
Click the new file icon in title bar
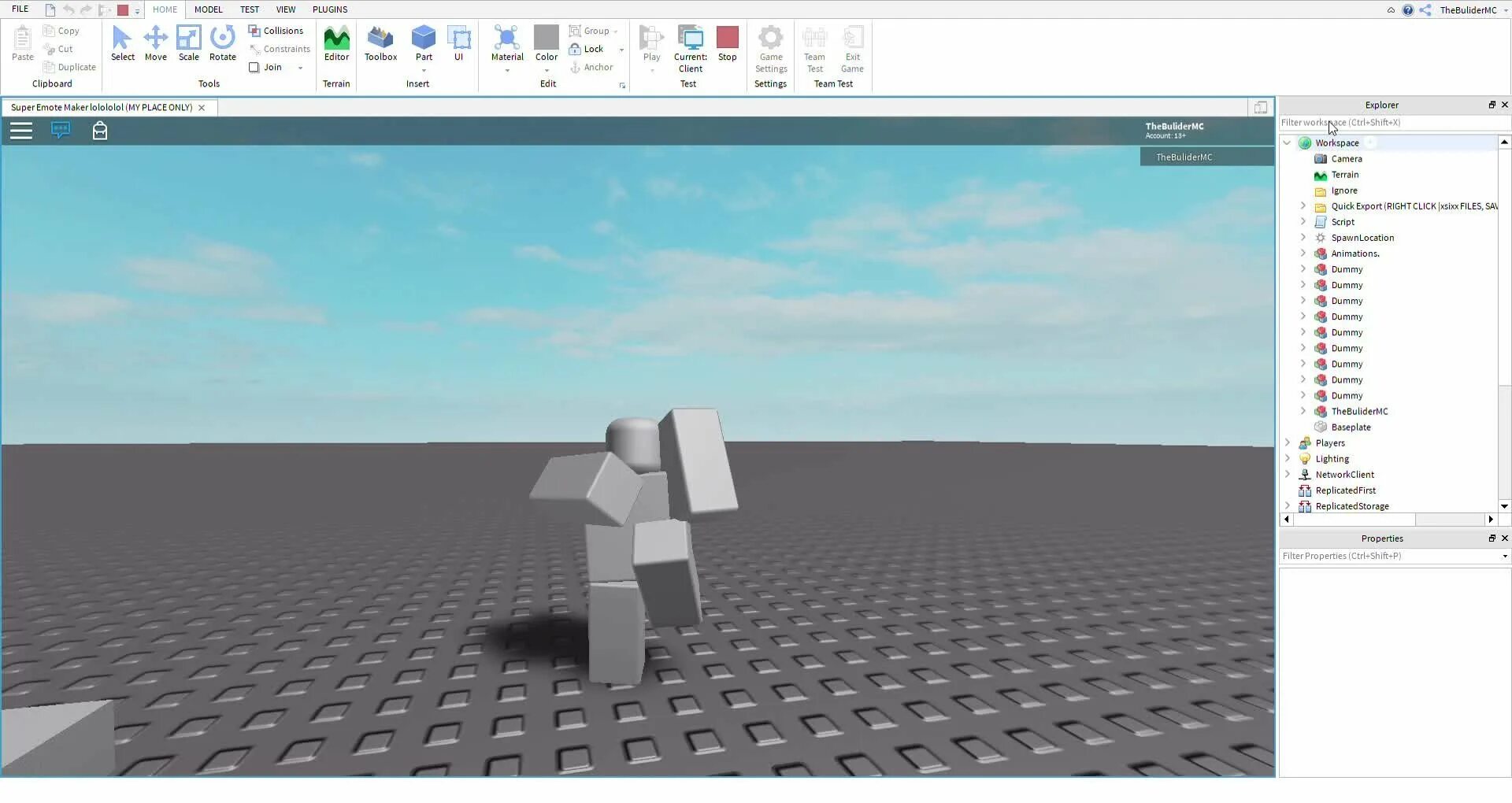(50, 9)
